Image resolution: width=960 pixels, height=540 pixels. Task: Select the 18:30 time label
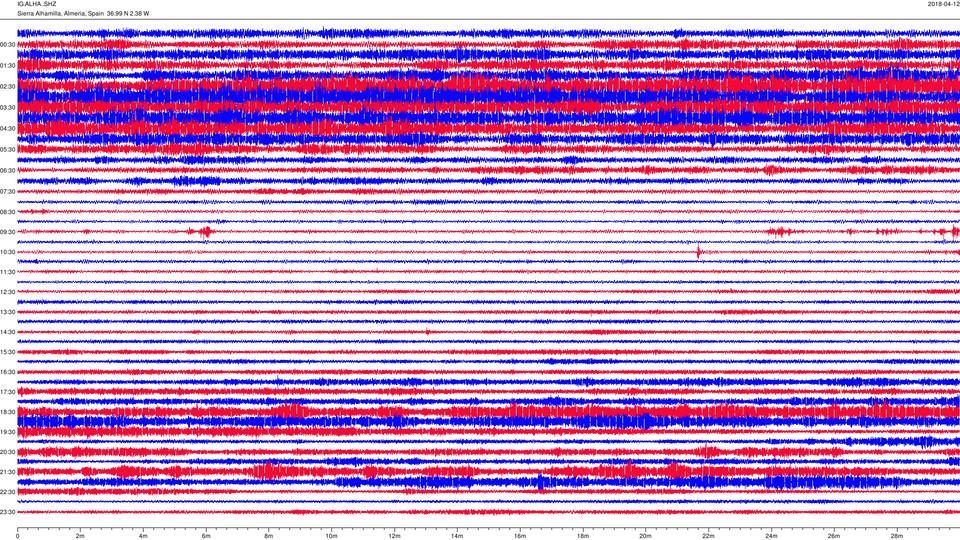pyautogui.click(x=7, y=412)
